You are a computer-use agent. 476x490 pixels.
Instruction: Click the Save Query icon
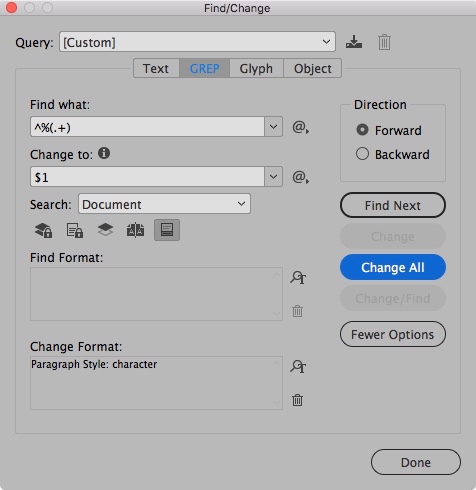click(x=354, y=42)
